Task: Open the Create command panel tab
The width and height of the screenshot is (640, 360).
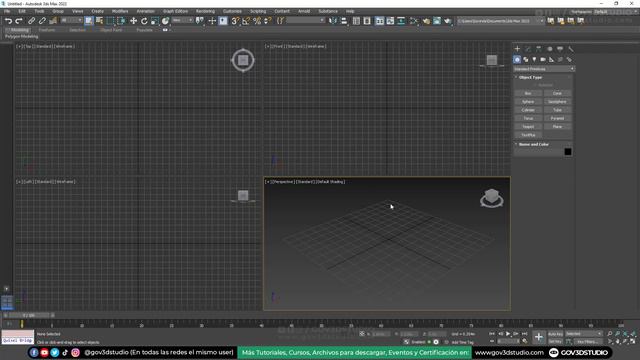Action: (517, 49)
